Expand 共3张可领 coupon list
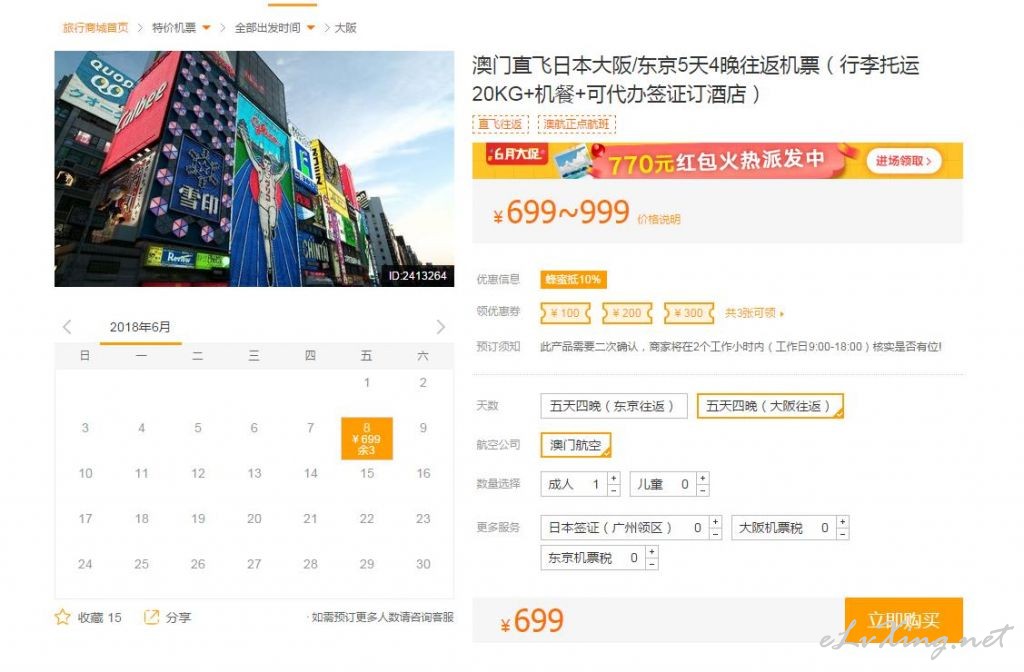 point(754,313)
